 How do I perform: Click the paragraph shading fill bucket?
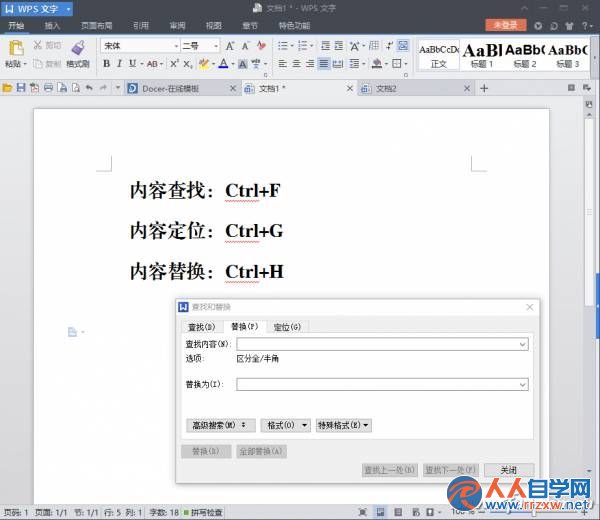[377, 64]
